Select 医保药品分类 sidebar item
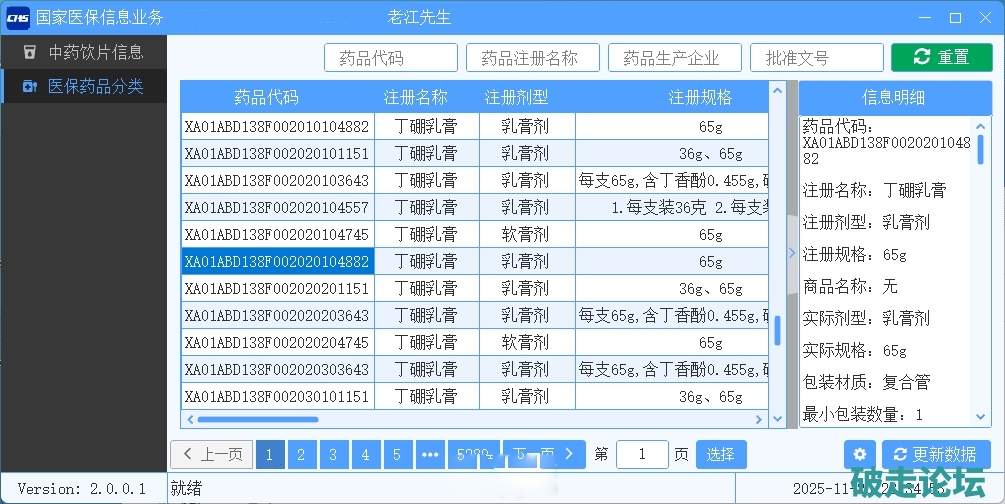The height and width of the screenshot is (504, 1005). [x=84, y=86]
